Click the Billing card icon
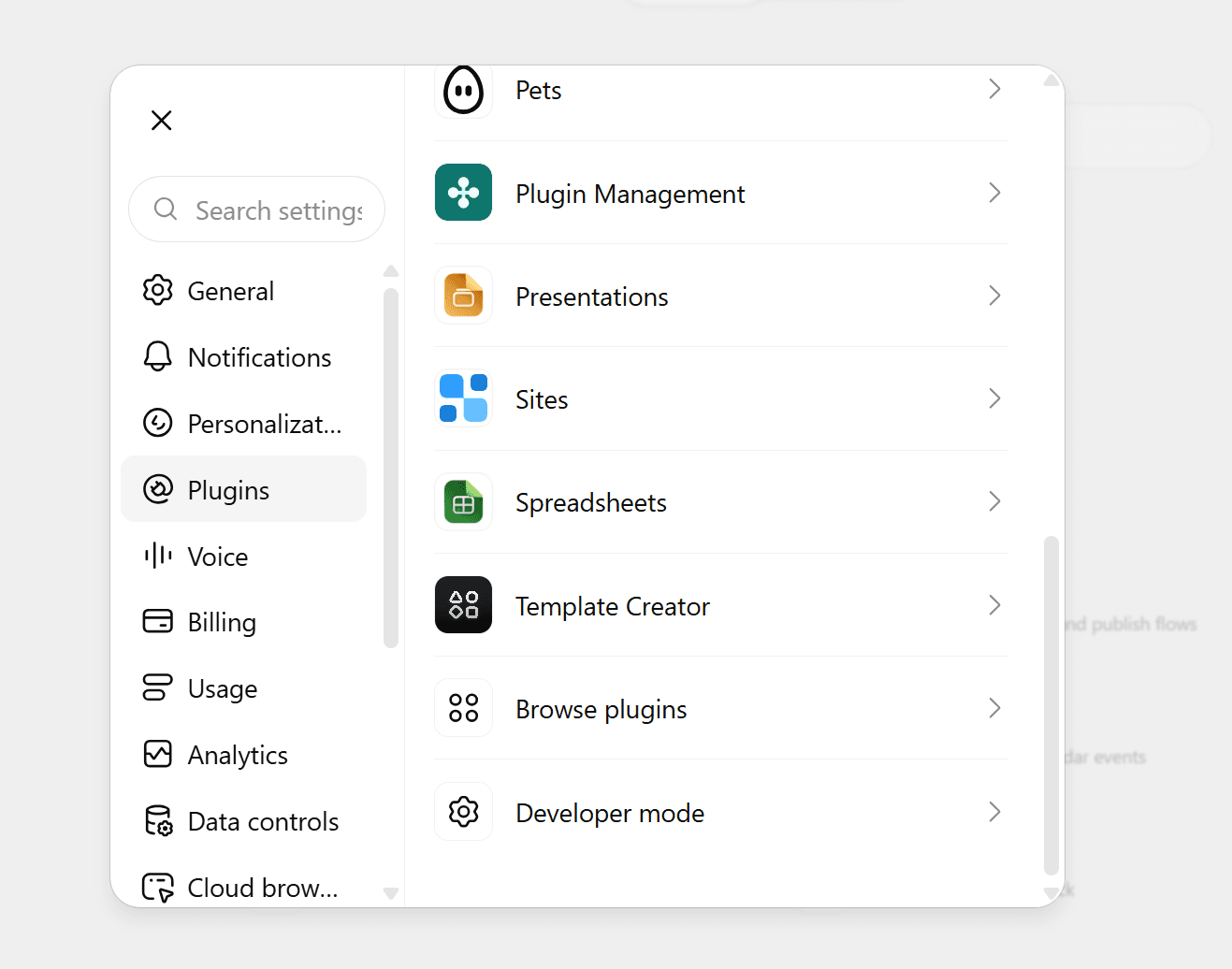 (158, 621)
